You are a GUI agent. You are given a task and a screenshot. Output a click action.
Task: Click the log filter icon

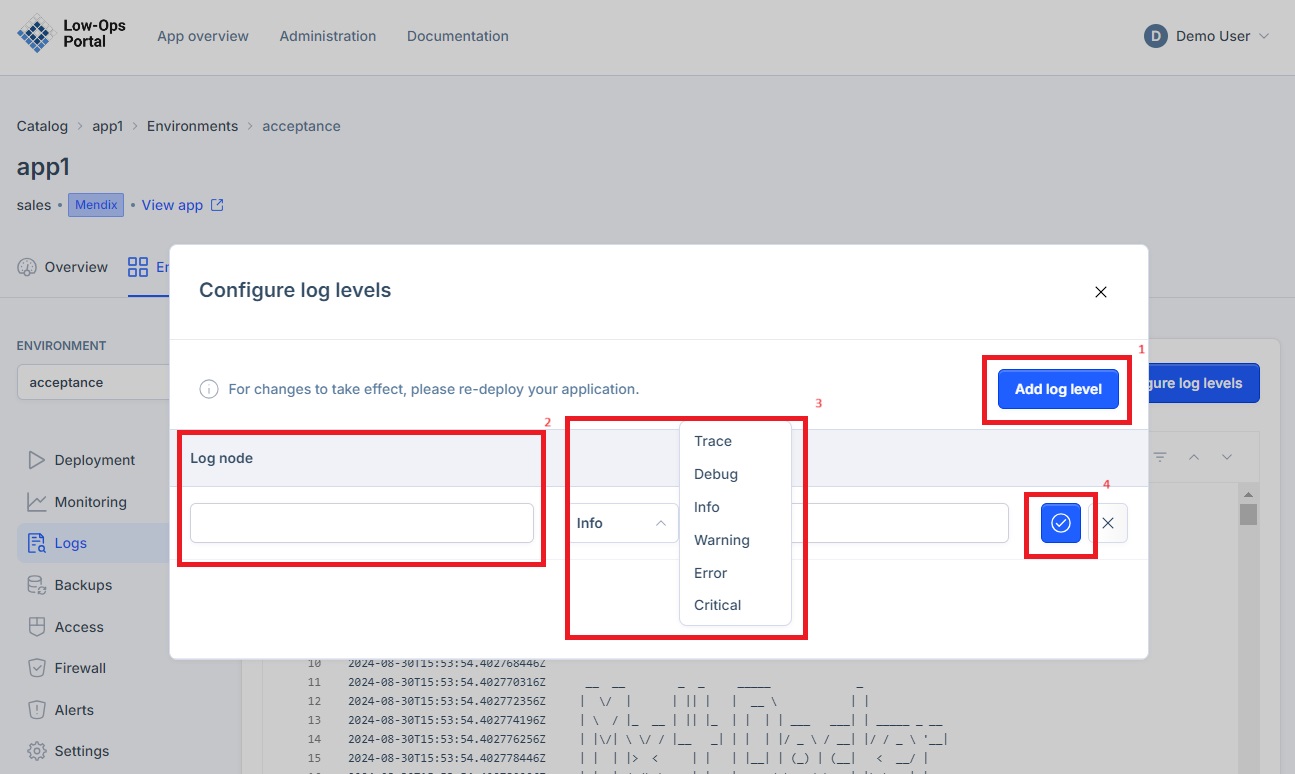click(x=1160, y=457)
